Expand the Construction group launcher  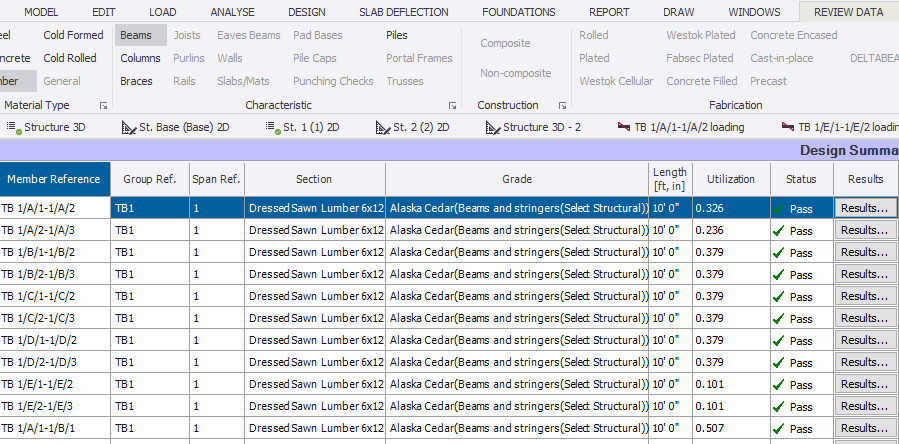click(x=563, y=105)
